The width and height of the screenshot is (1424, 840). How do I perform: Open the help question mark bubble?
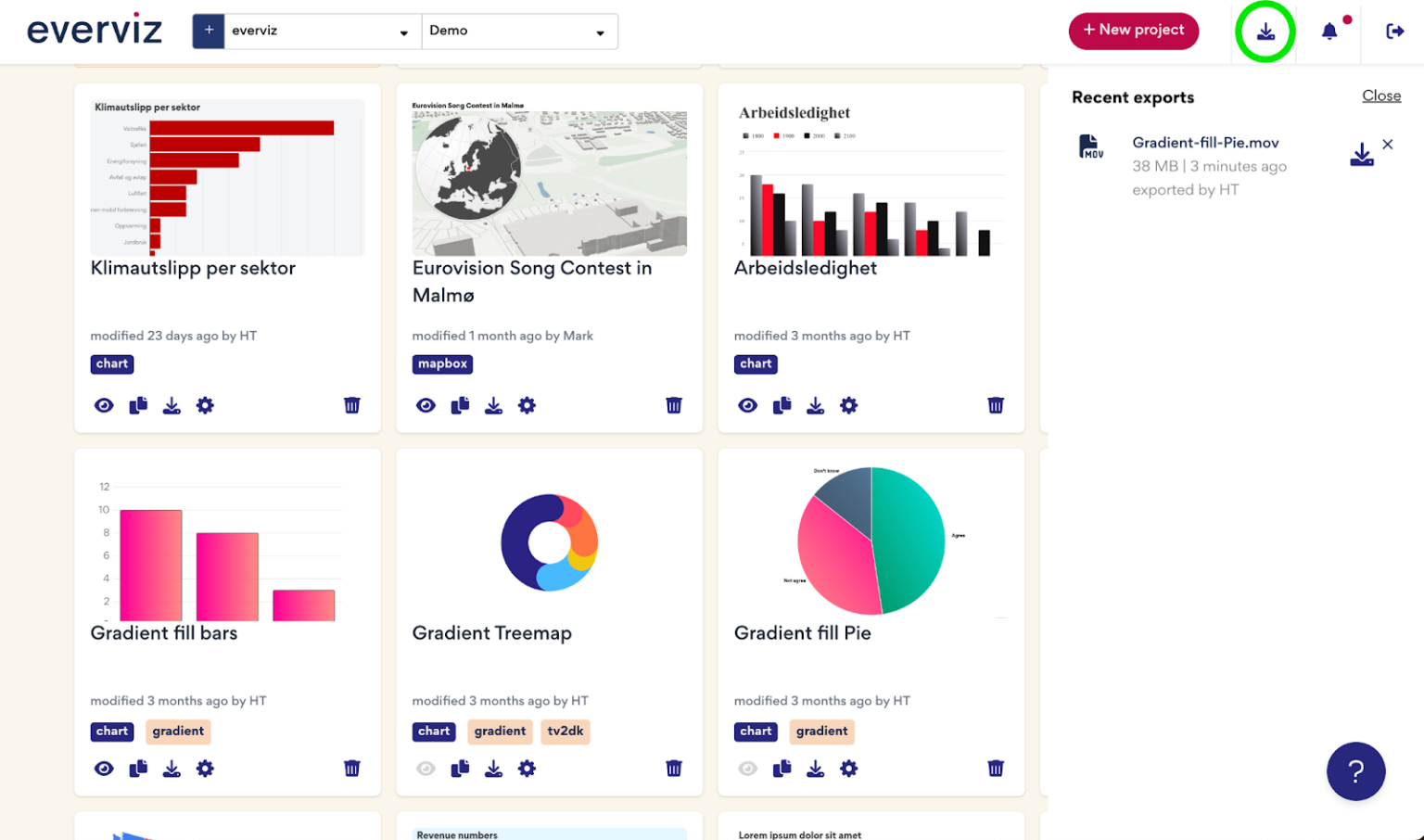[x=1355, y=770]
